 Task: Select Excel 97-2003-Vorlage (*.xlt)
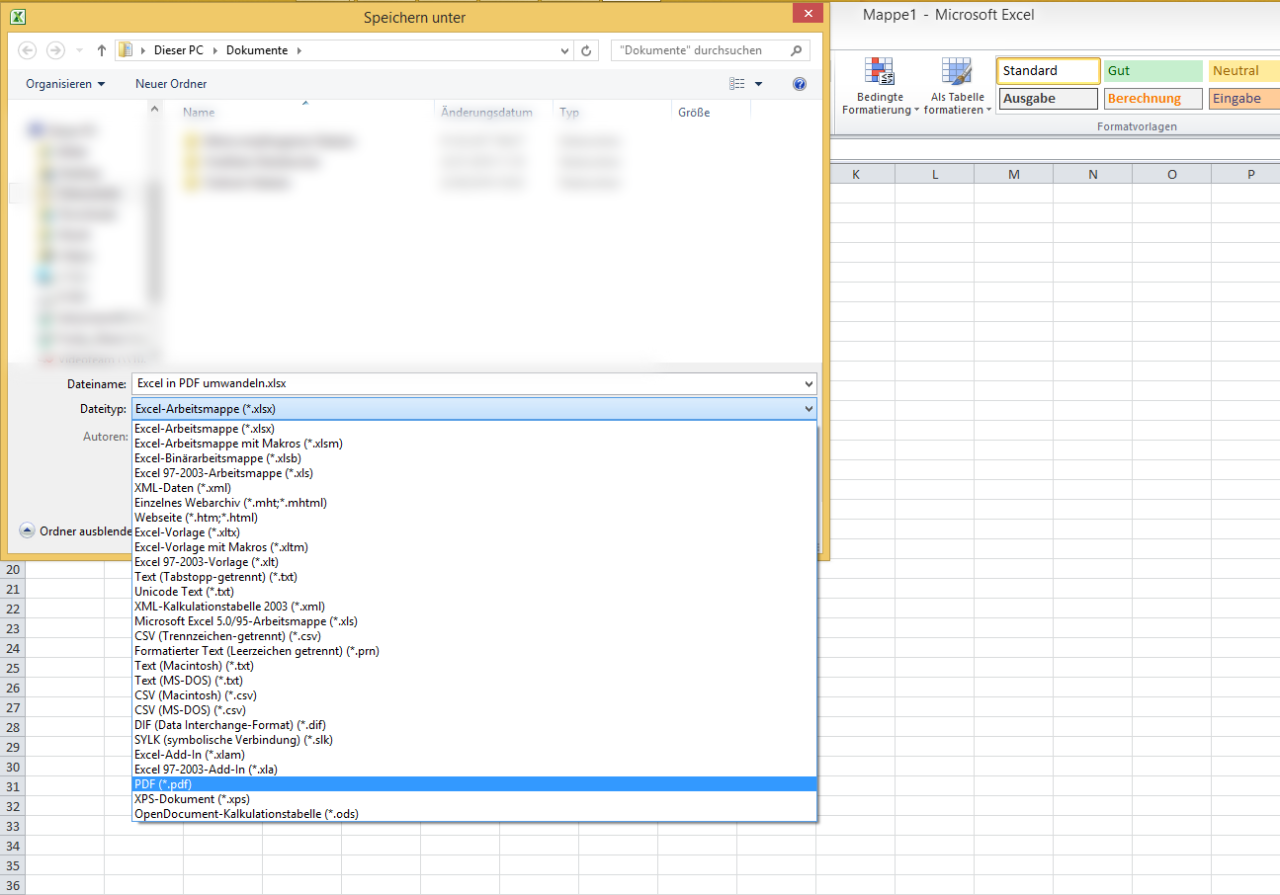475,562
